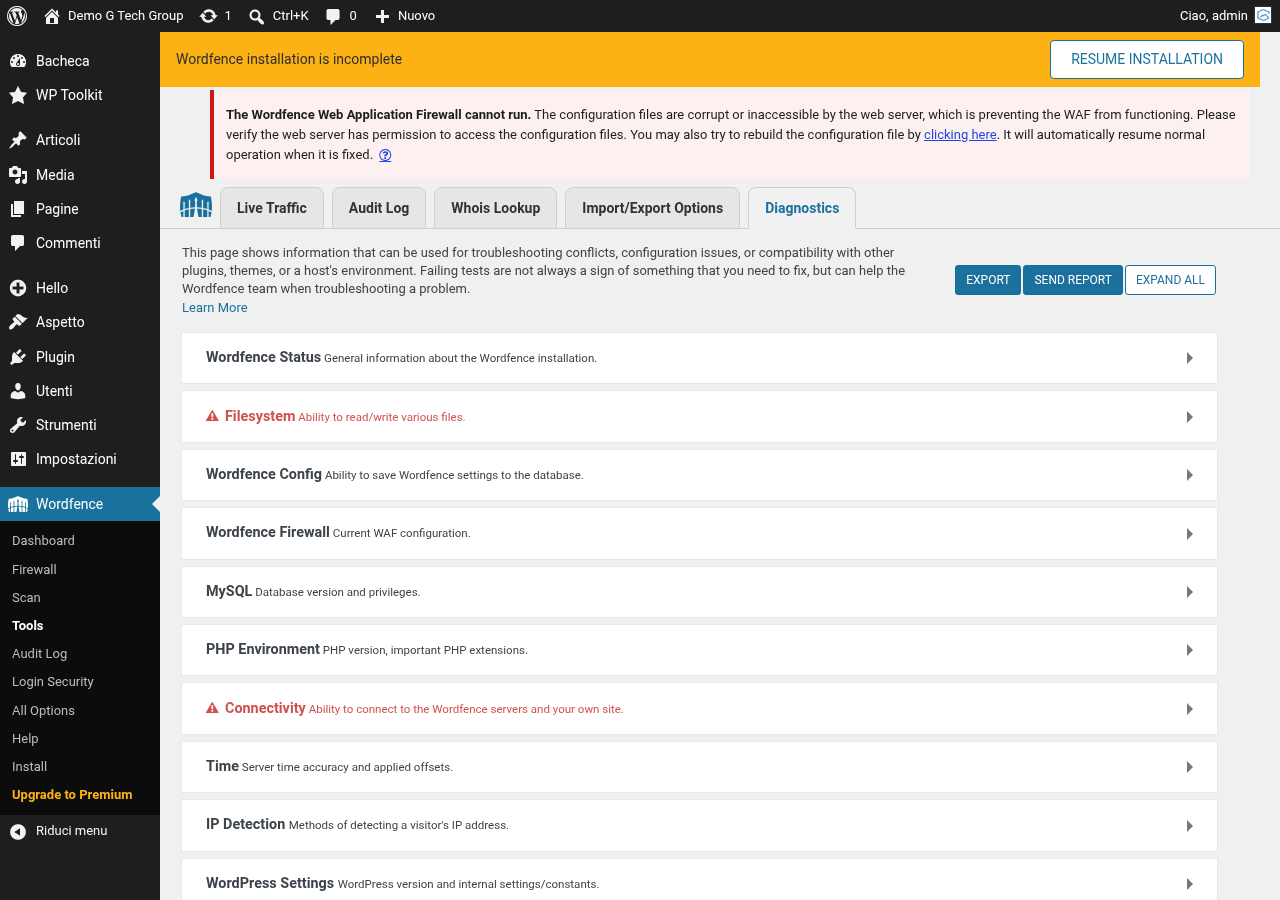Expand the Wordfence Config section arrow
This screenshot has height=900, width=1280.
tap(1189, 475)
